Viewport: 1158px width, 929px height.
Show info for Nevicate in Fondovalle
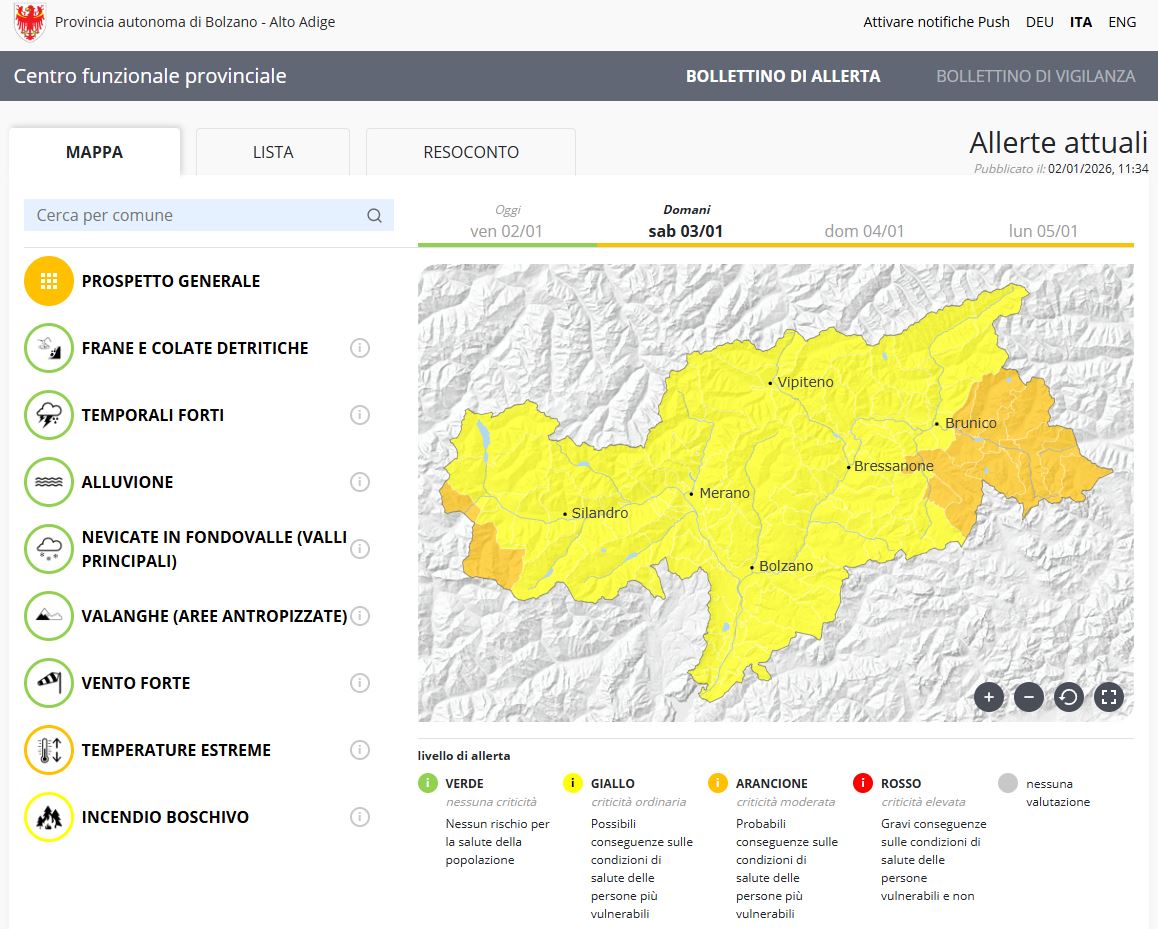pos(360,549)
